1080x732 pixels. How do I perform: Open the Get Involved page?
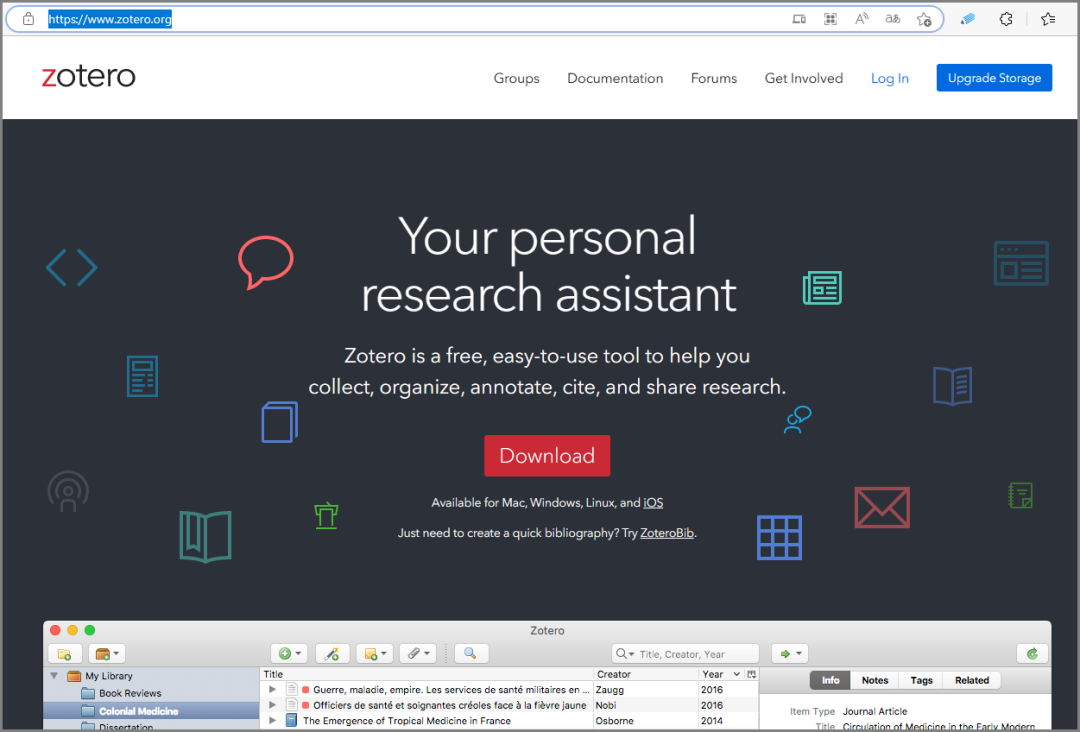pos(804,79)
